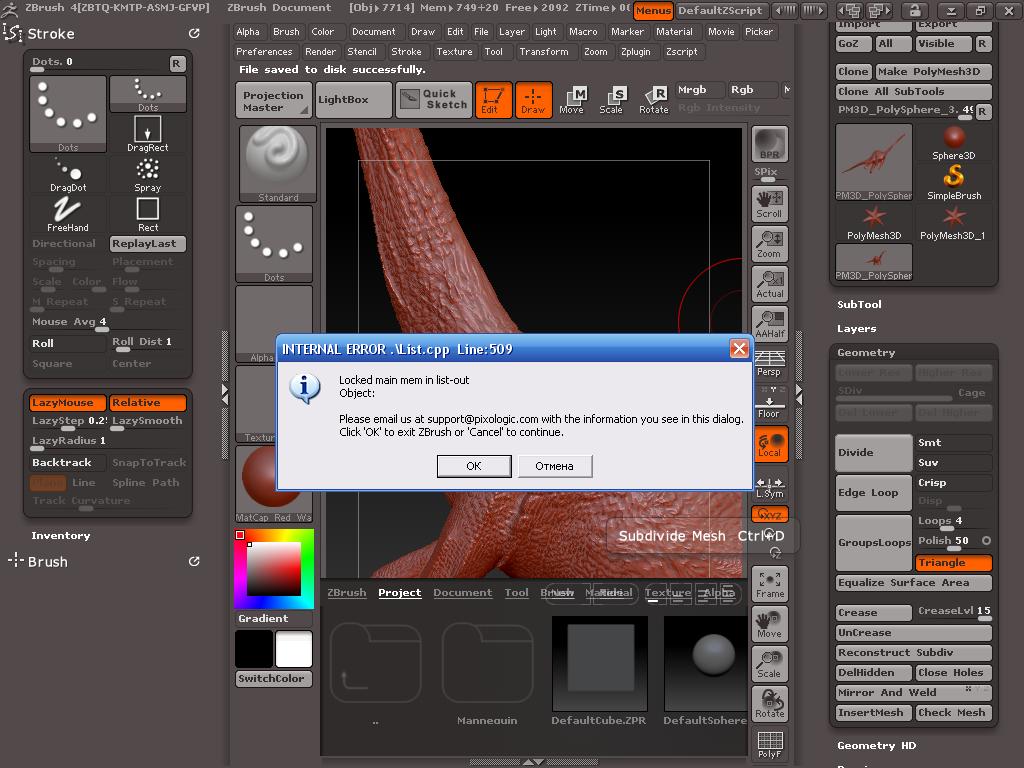
Task: Select the FreeHand stroke type
Action: (68, 214)
